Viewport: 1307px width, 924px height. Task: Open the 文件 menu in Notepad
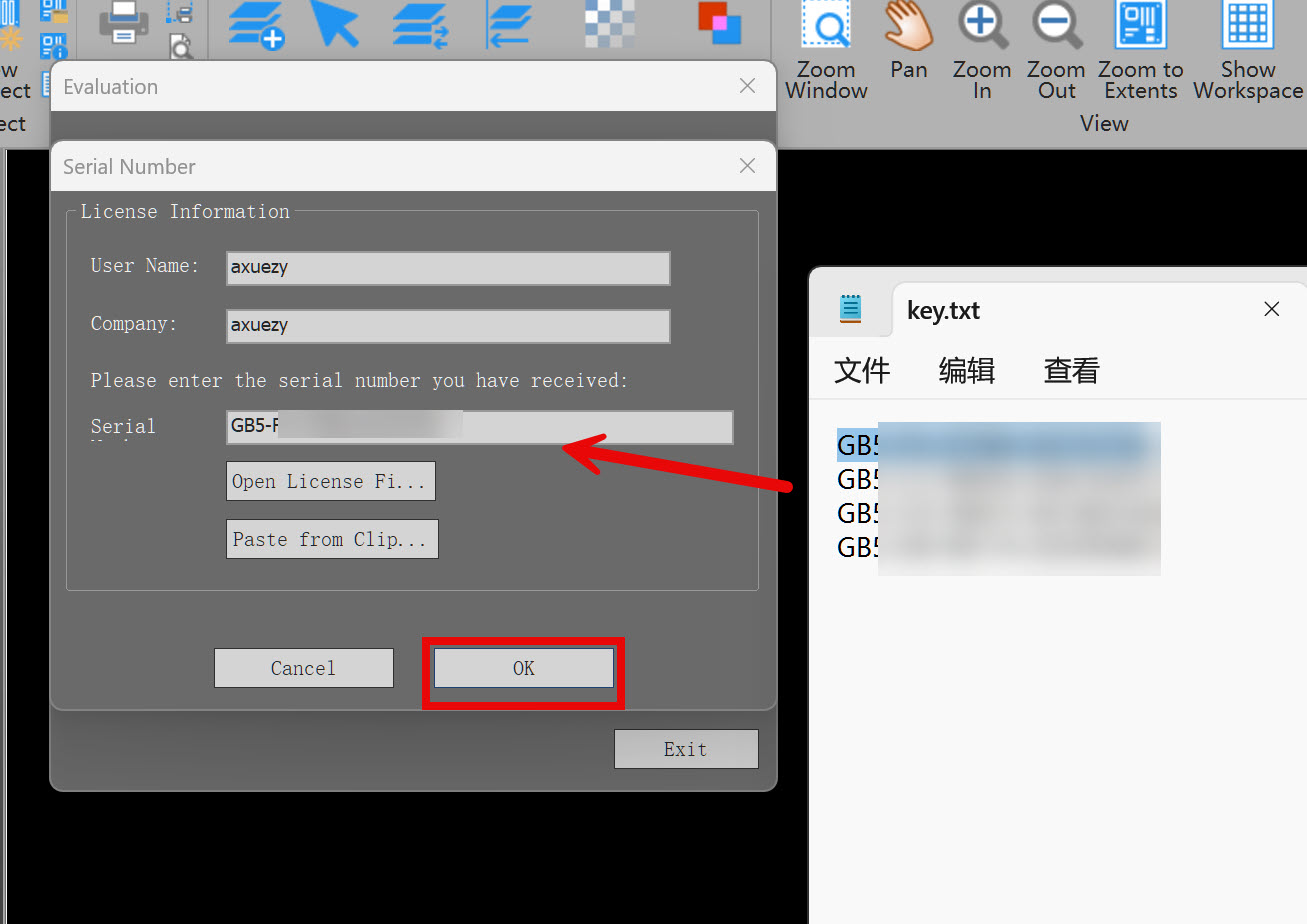[x=861, y=371]
